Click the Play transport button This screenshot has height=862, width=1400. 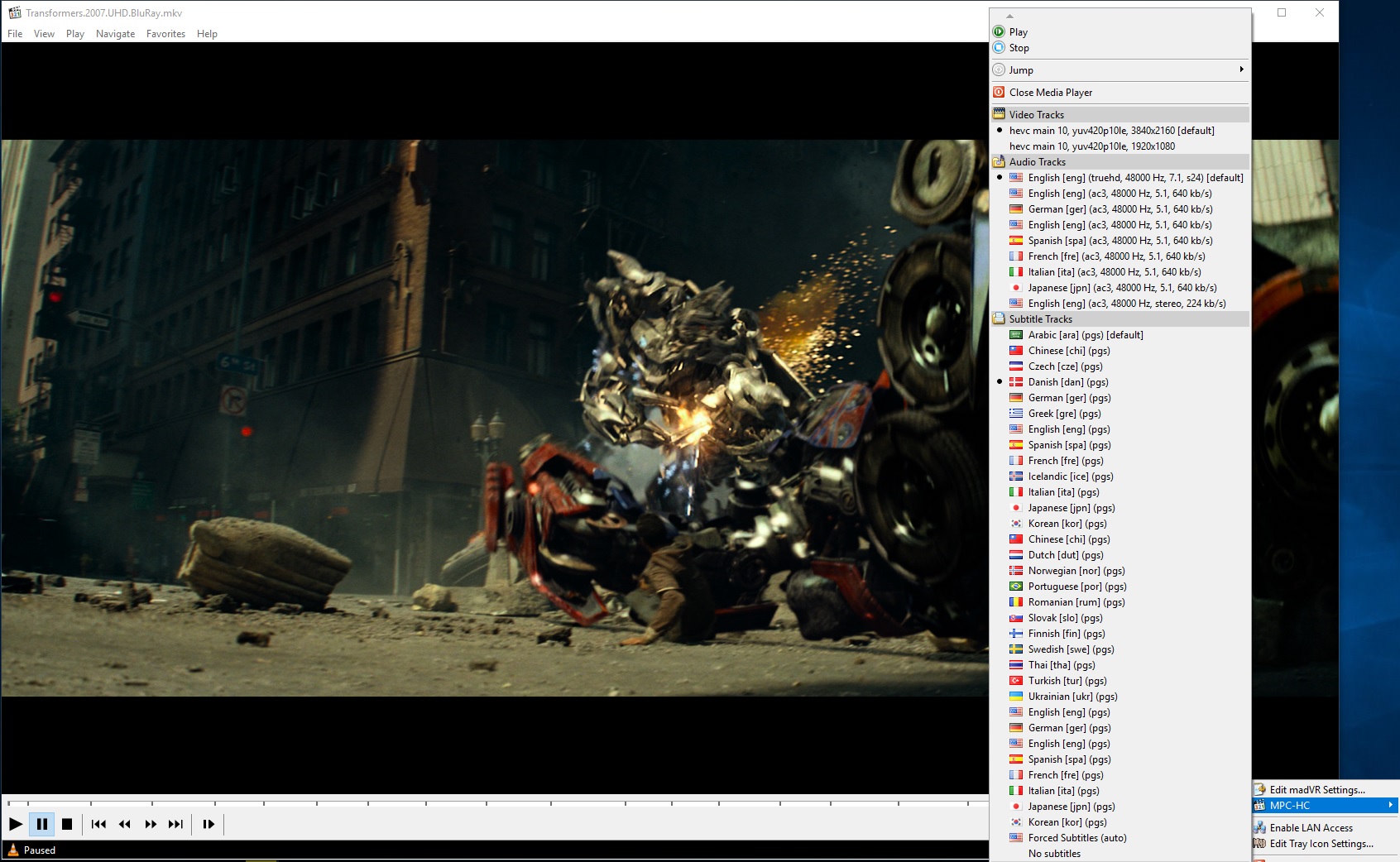pyautogui.click(x=16, y=824)
